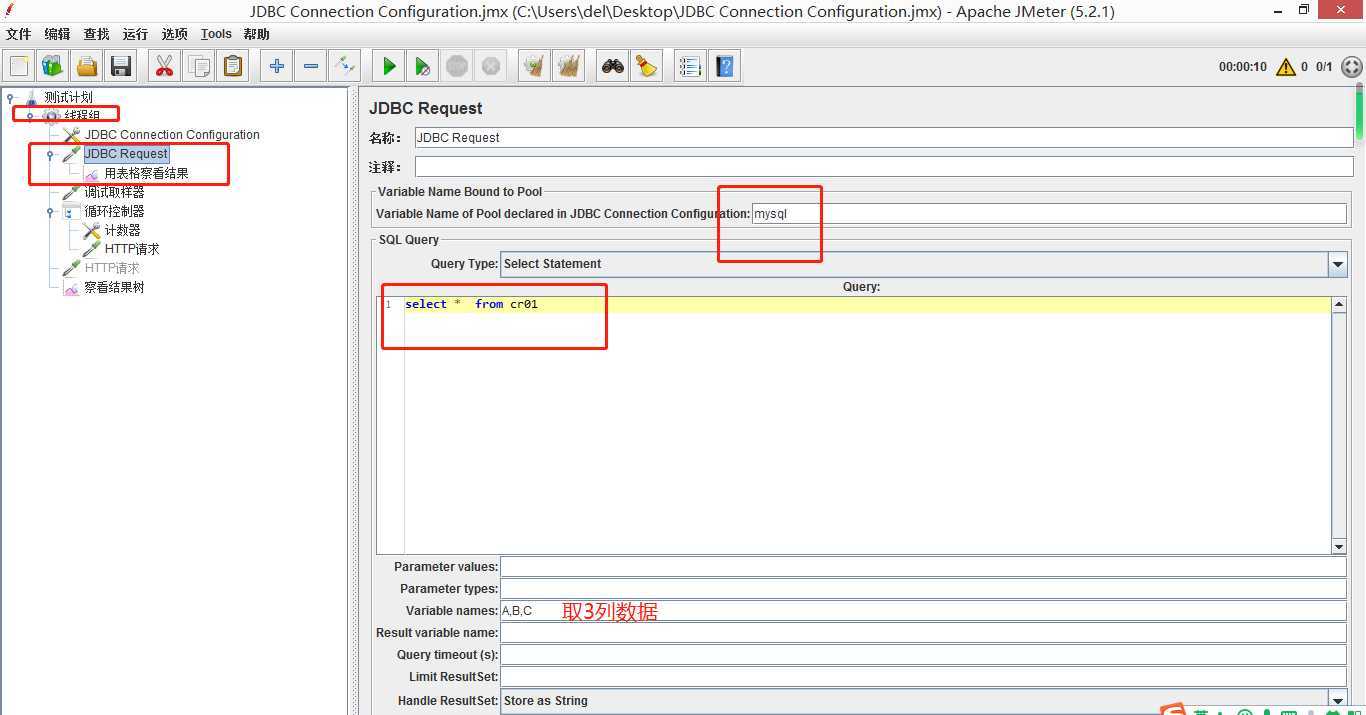The width and height of the screenshot is (1366, 715).
Task: Click the thread status icon beside 0/1
Action: (1351, 67)
